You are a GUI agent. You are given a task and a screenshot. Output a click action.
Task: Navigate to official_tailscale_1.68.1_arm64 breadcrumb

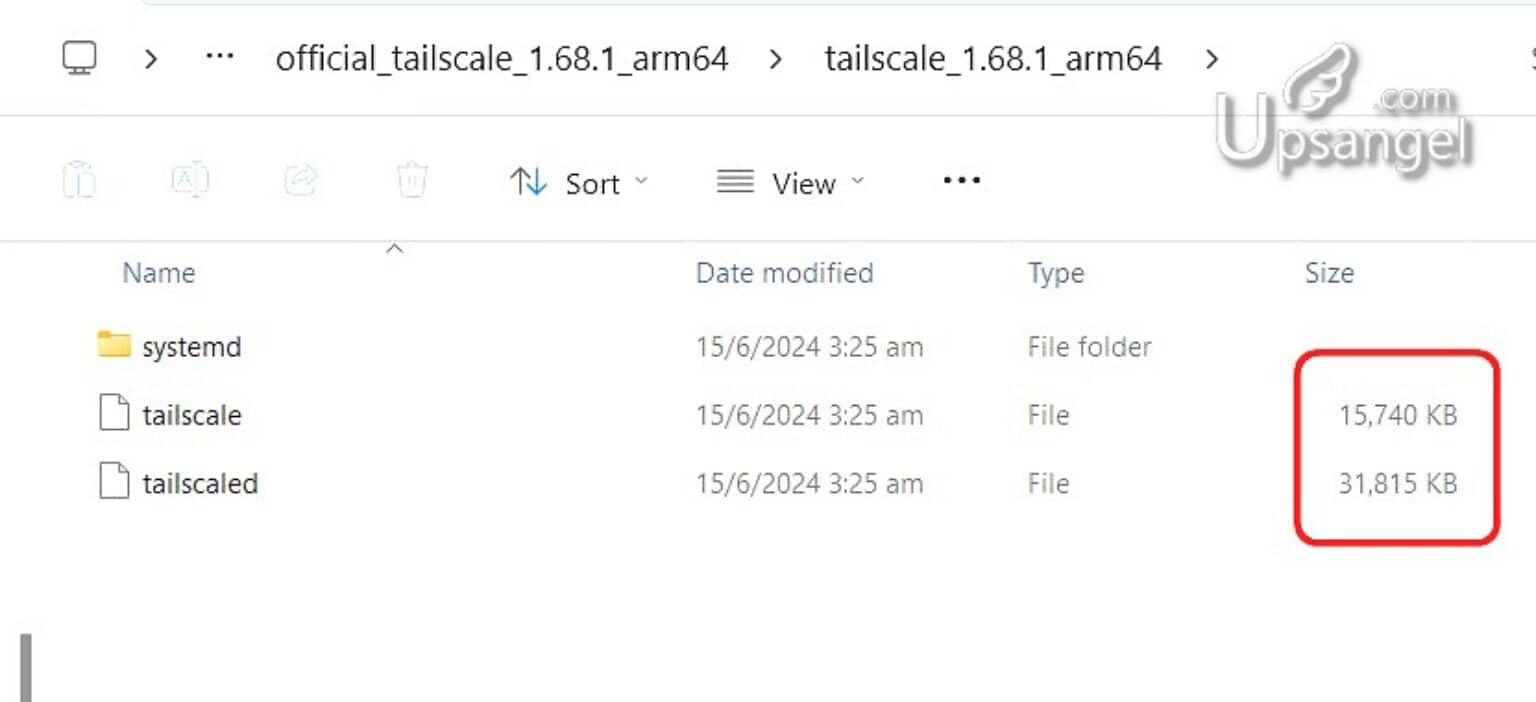point(502,59)
